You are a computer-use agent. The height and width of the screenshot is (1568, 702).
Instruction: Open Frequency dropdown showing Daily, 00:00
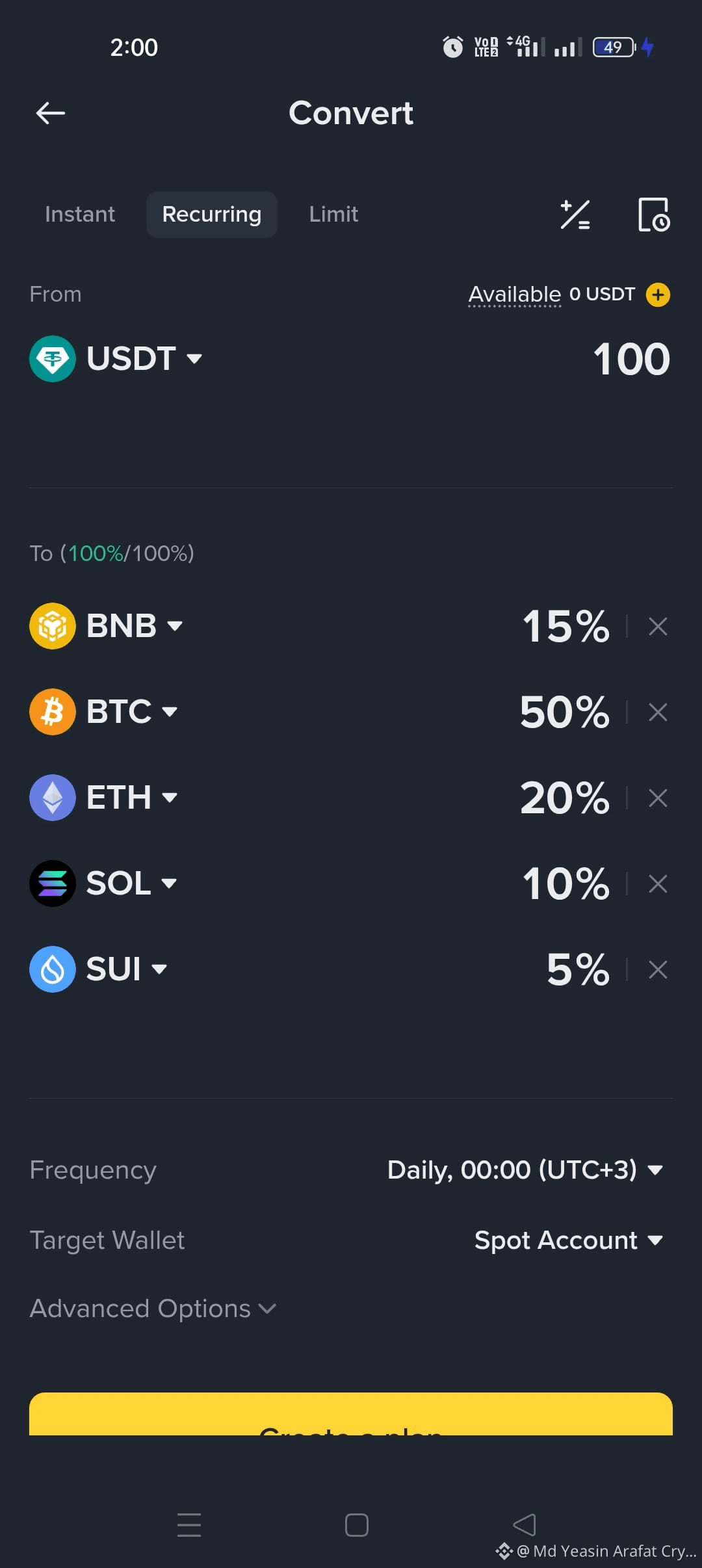click(525, 1170)
